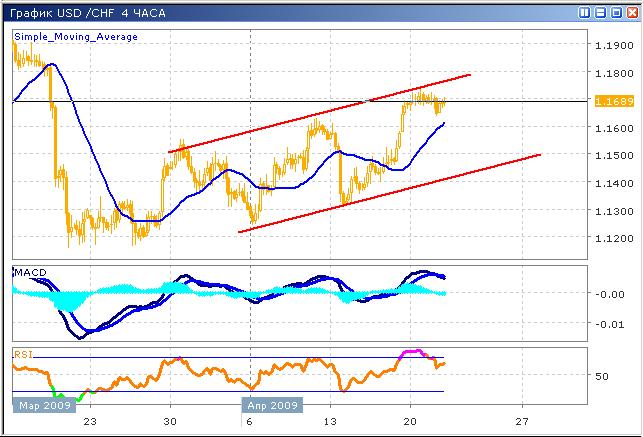Click the 27 date label on time axis
The width and height of the screenshot is (643, 437).
tap(520, 423)
